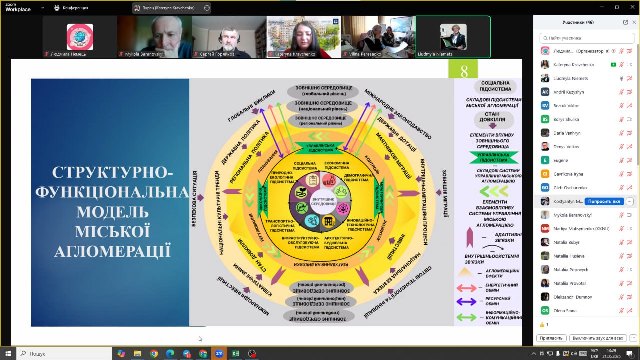640x360 pixels.
Task: Select the Kateryna Kravchenko video thumbnail
Action: tap(304, 37)
